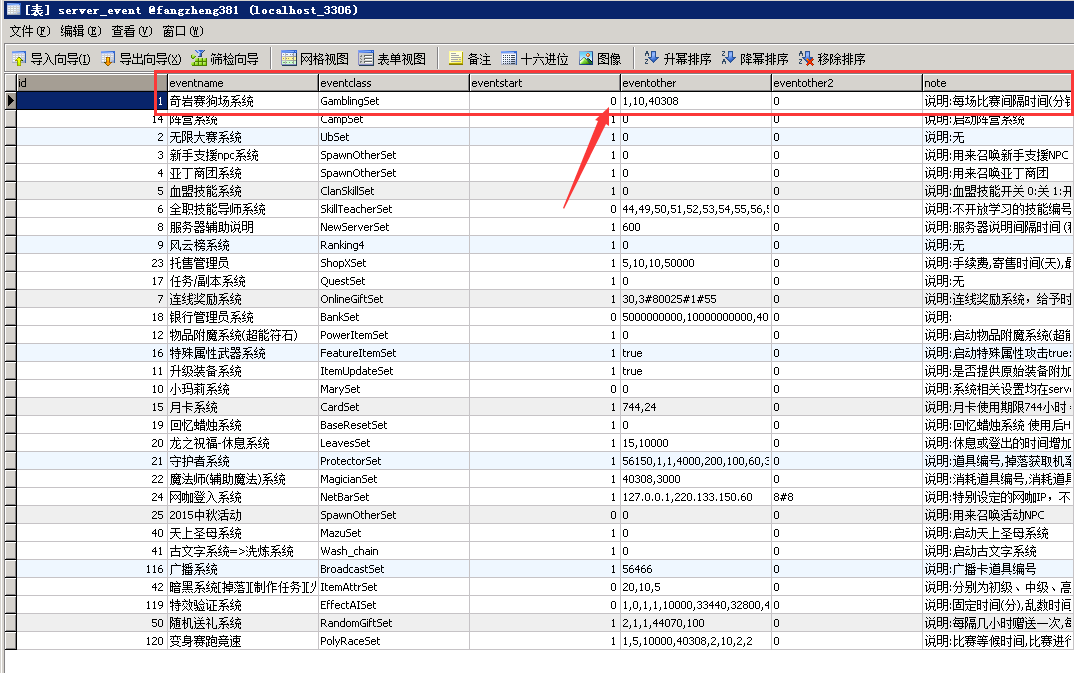Viewport: 1074px width, 673px height.
Task: Select the LeavesSet cell
Action: [x=394, y=443]
